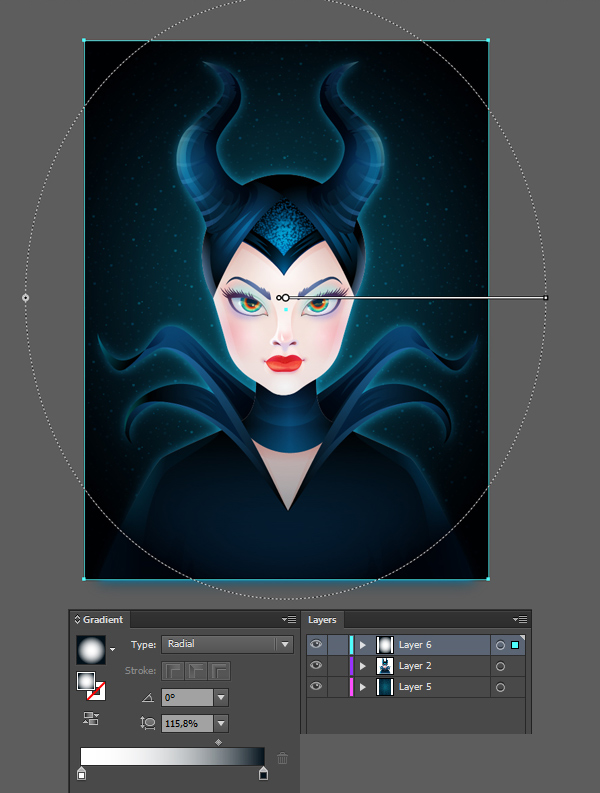
Task: Switch to the Layers panel tab
Action: pos(322,620)
